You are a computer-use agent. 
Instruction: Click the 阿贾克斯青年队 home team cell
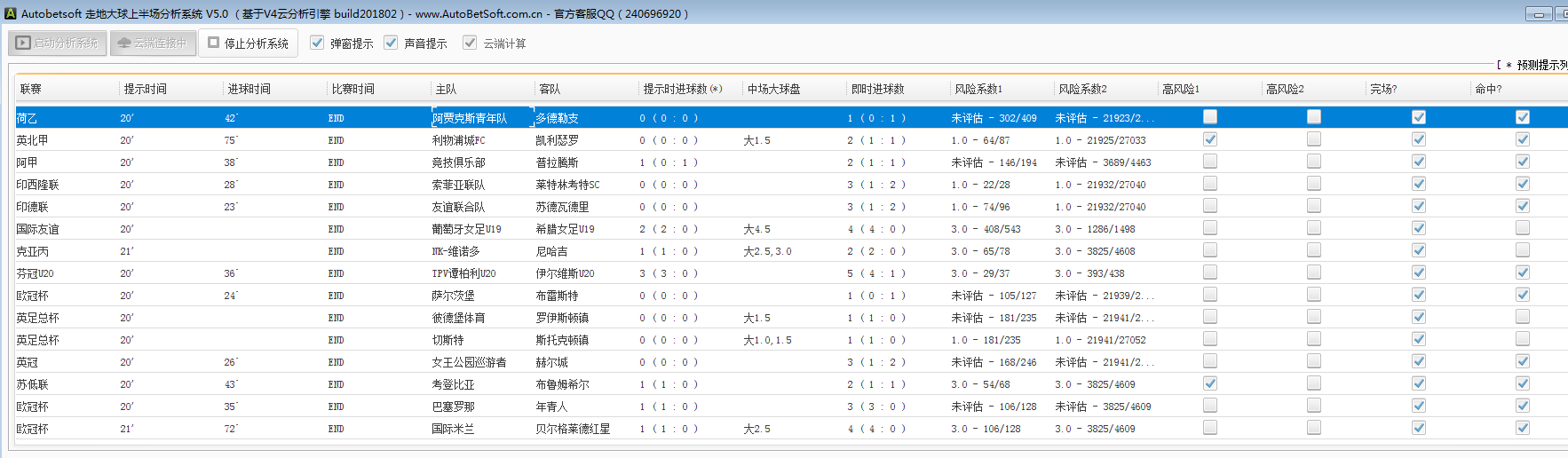click(470, 118)
